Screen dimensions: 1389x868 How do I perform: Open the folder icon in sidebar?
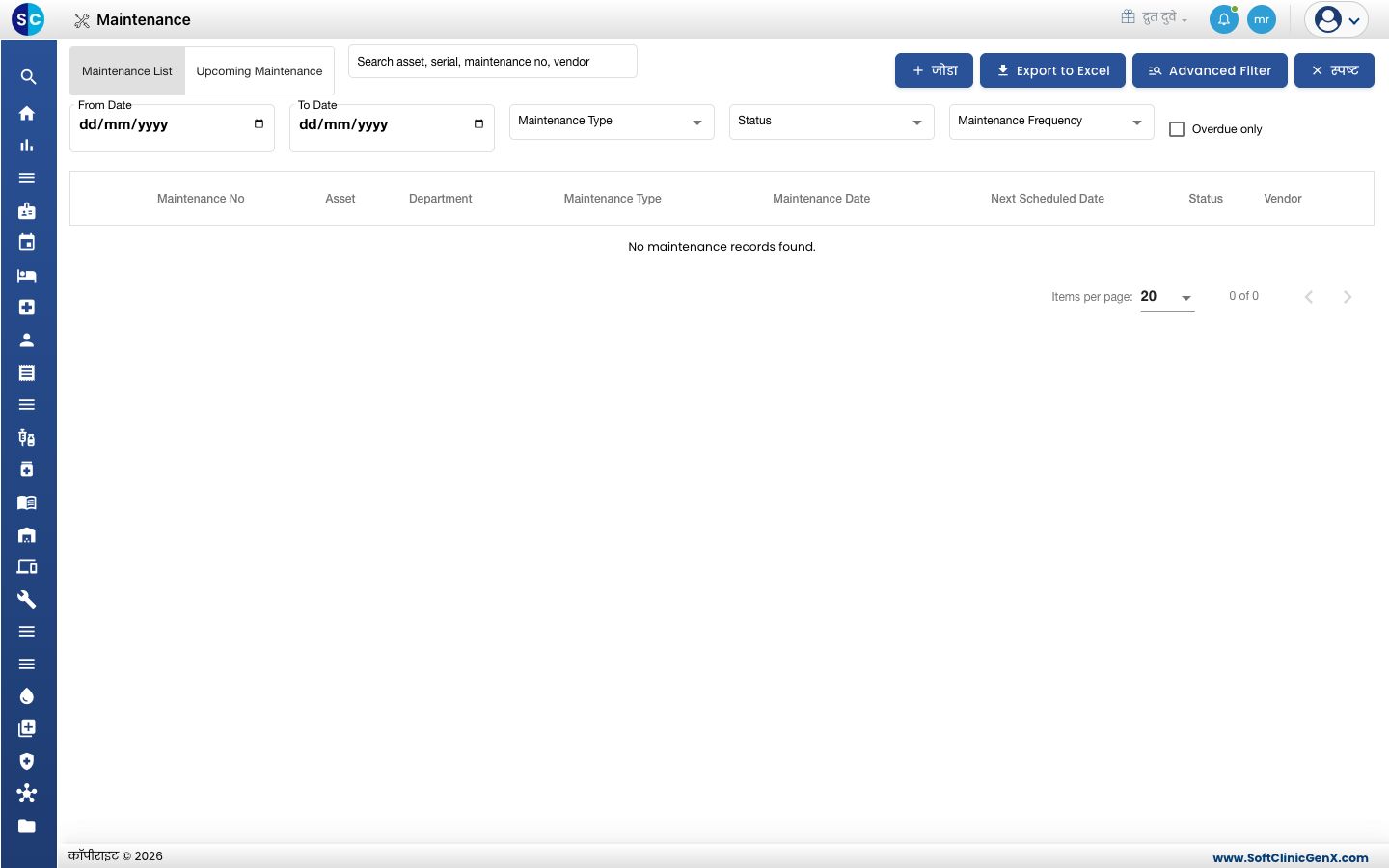[x=27, y=827]
